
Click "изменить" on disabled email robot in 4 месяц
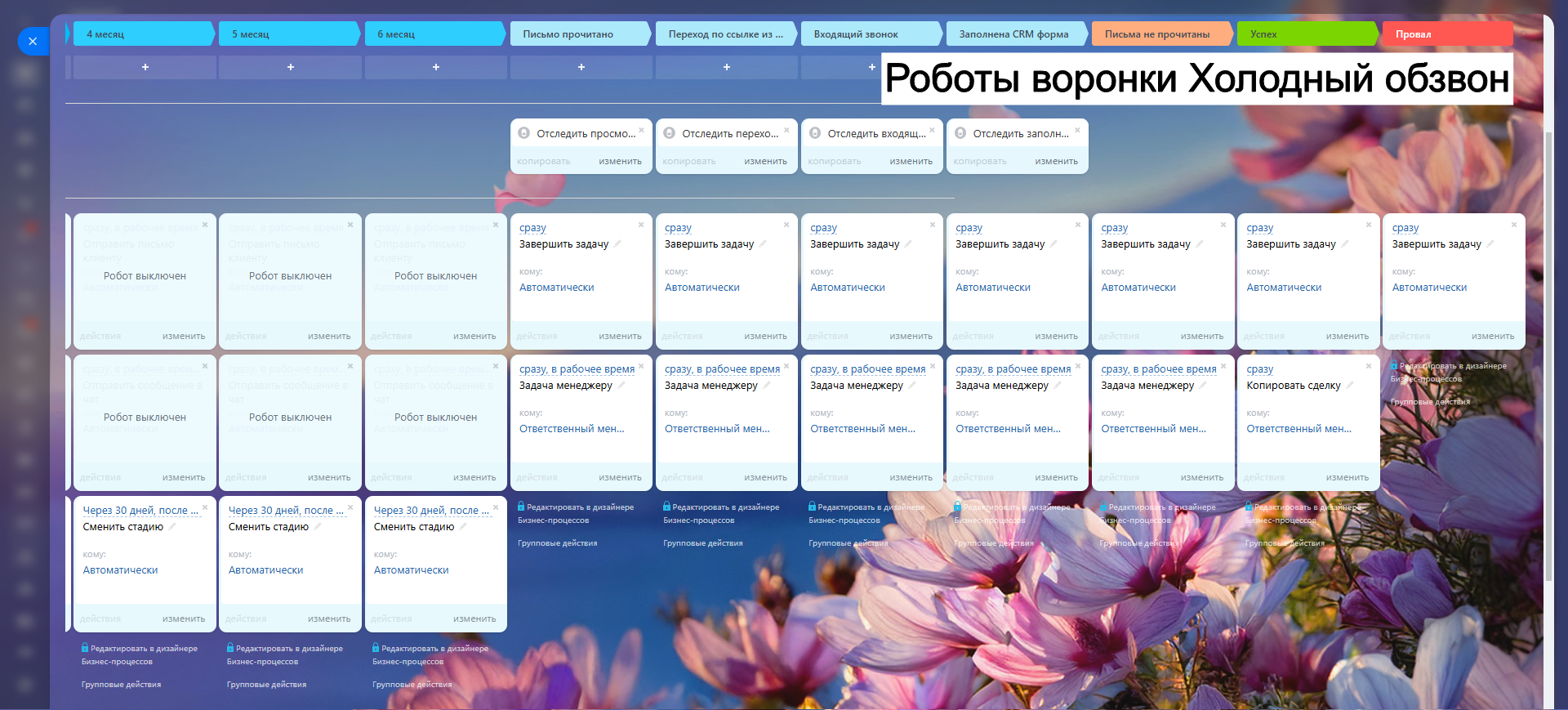tap(184, 337)
